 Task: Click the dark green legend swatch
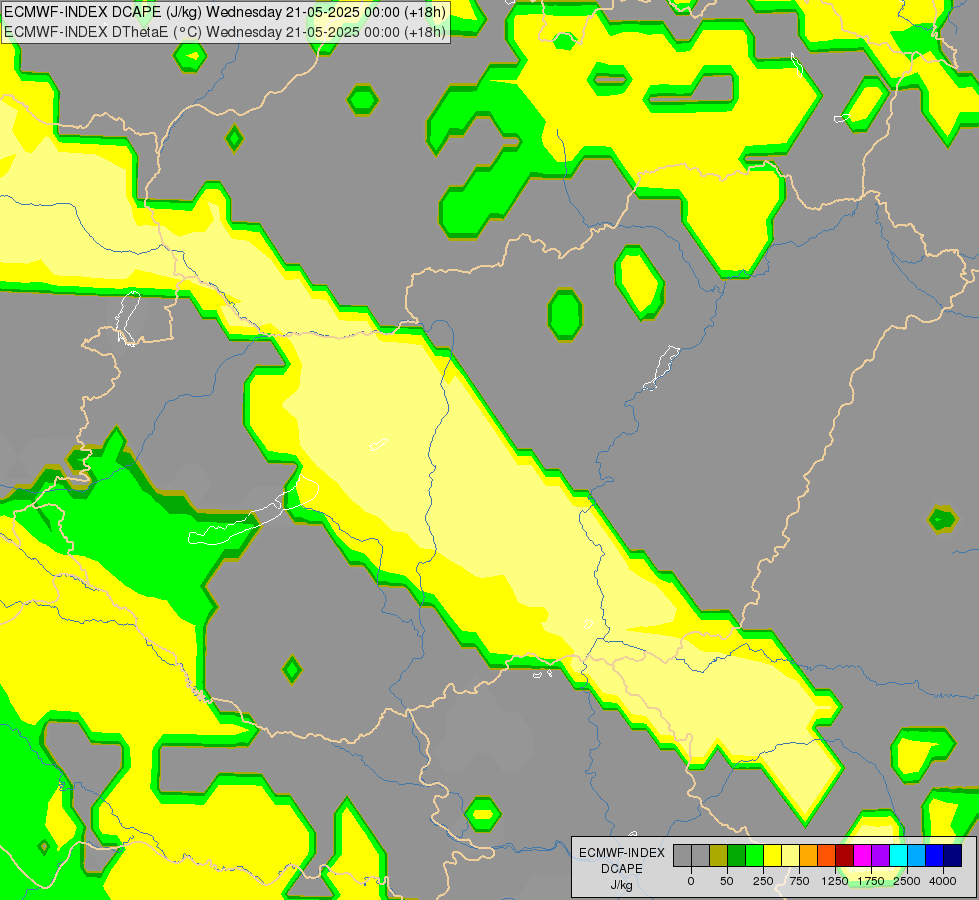737,856
